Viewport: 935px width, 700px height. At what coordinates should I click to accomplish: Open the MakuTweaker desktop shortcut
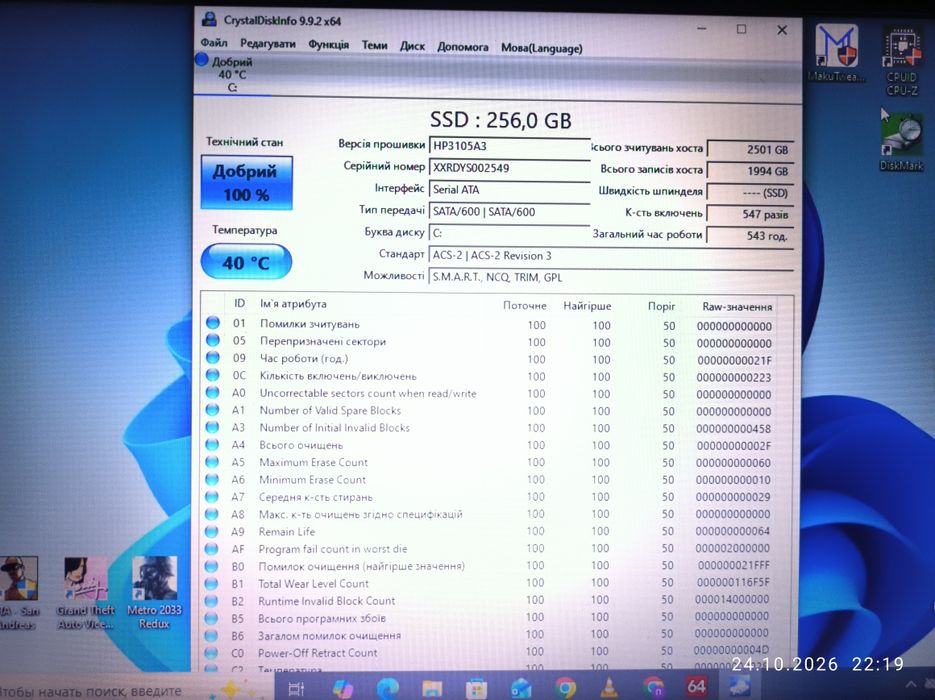[837, 53]
